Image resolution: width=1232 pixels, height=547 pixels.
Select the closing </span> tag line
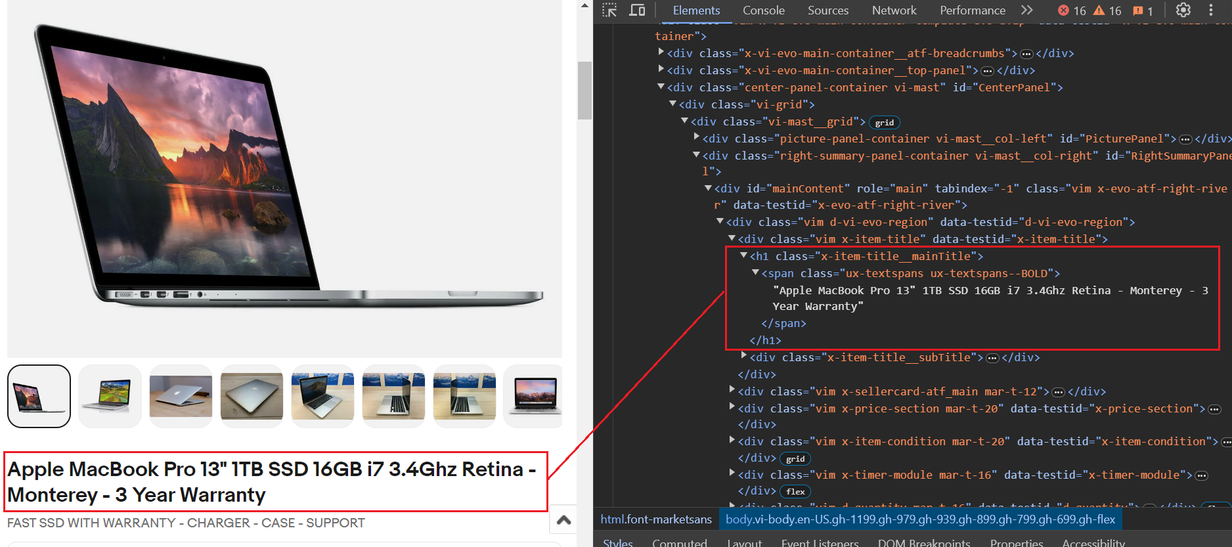click(x=784, y=323)
